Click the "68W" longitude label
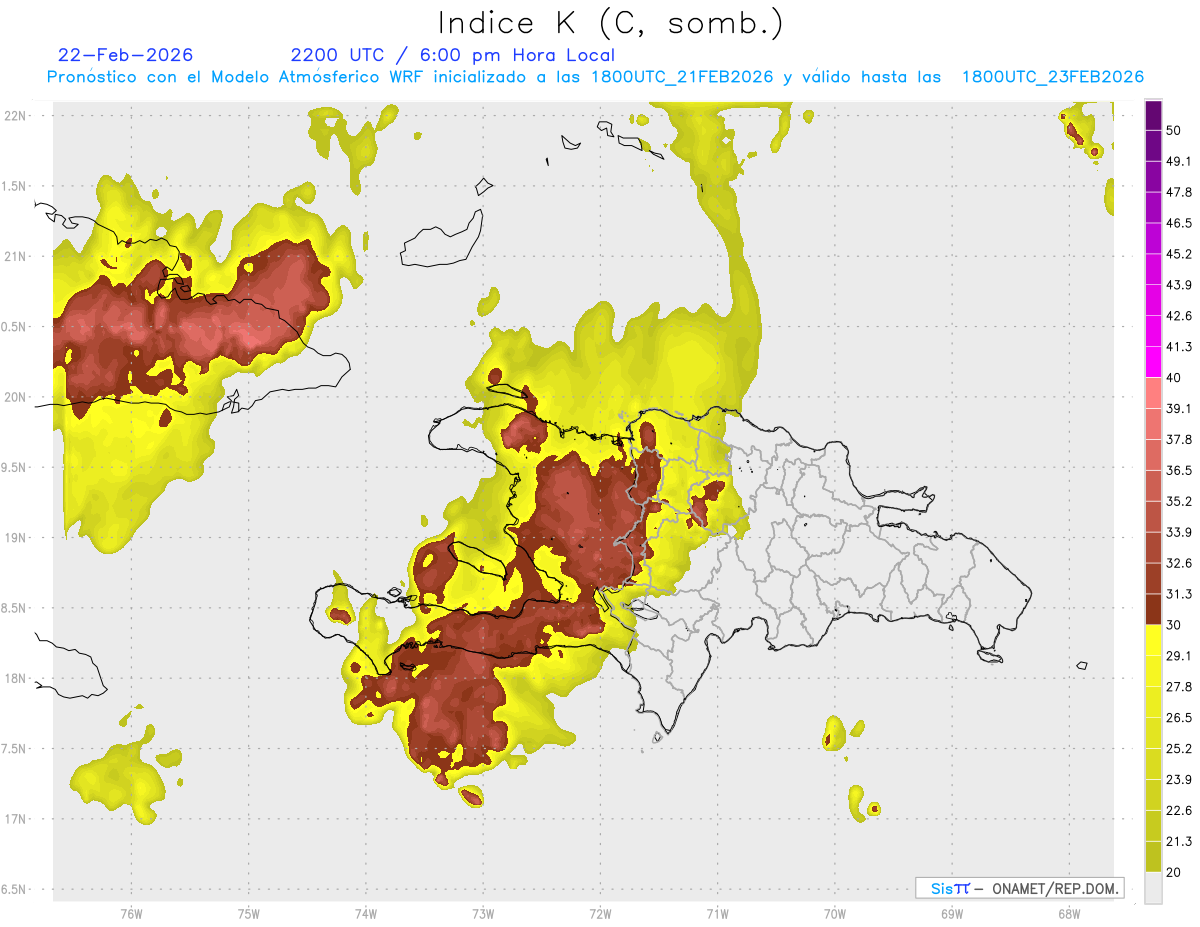The width and height of the screenshot is (1200, 927). click(1069, 913)
